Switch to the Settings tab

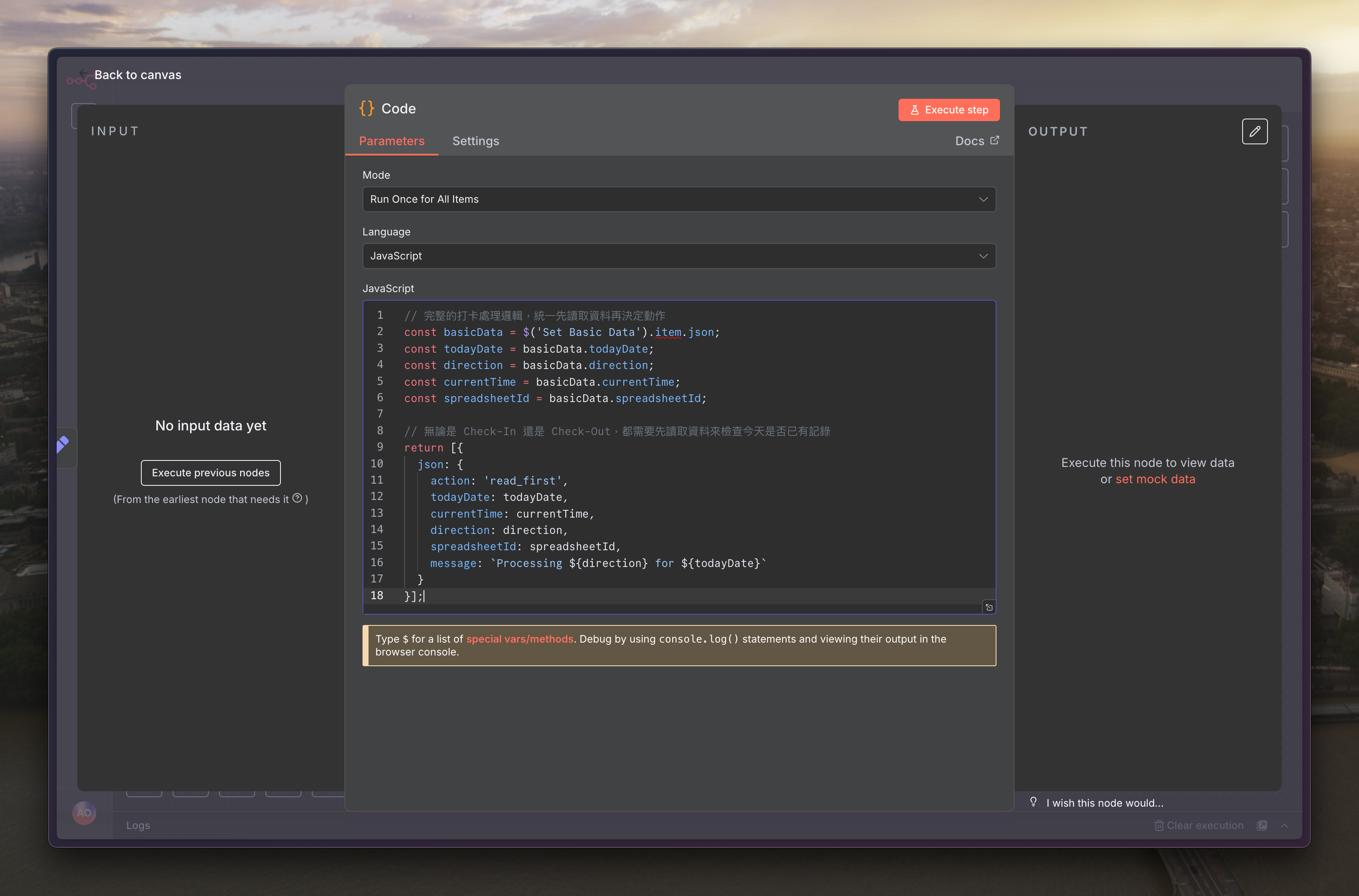click(475, 141)
